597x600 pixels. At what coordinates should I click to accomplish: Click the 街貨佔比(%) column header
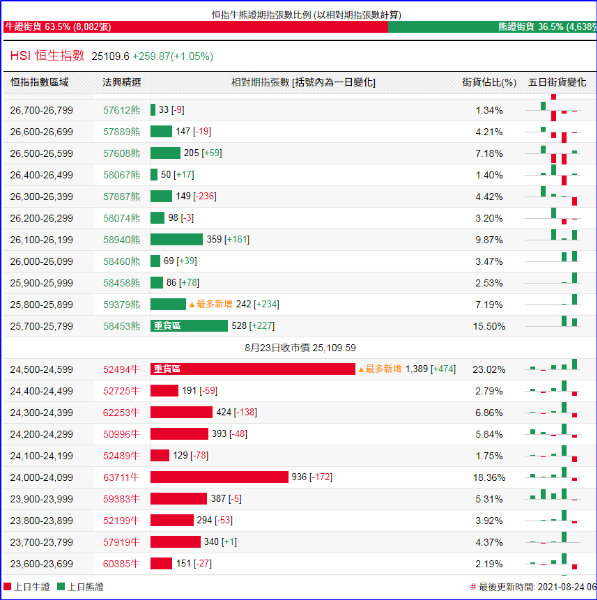pyautogui.click(x=489, y=82)
